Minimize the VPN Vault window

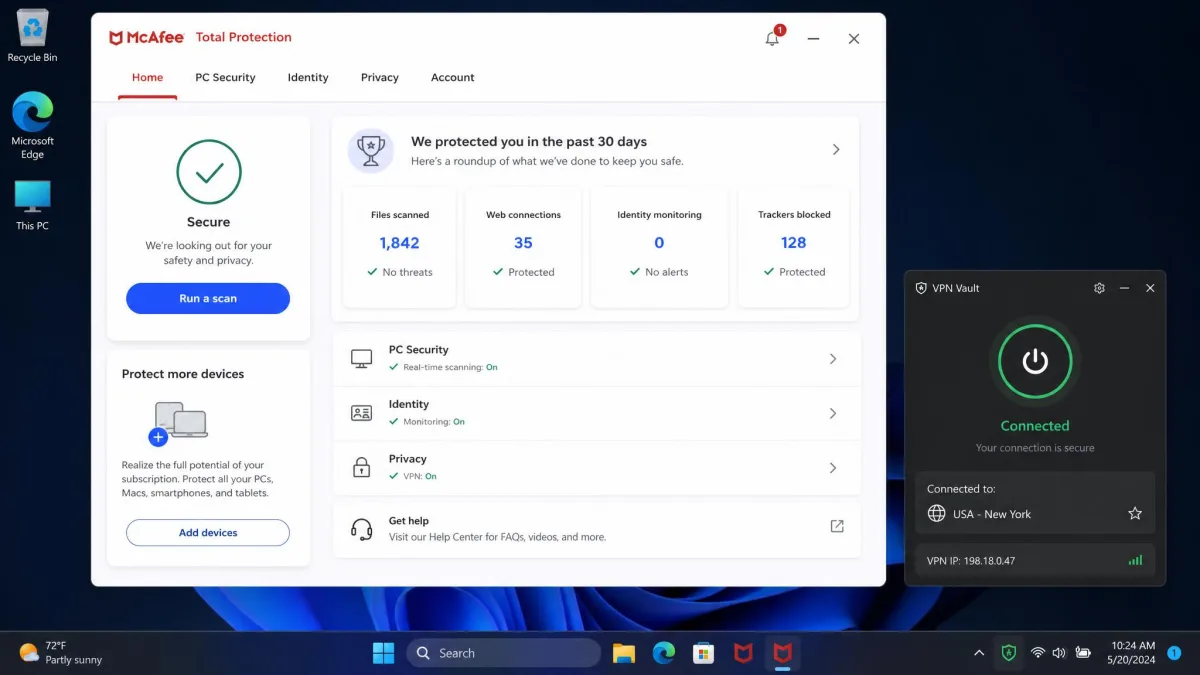[1125, 288]
